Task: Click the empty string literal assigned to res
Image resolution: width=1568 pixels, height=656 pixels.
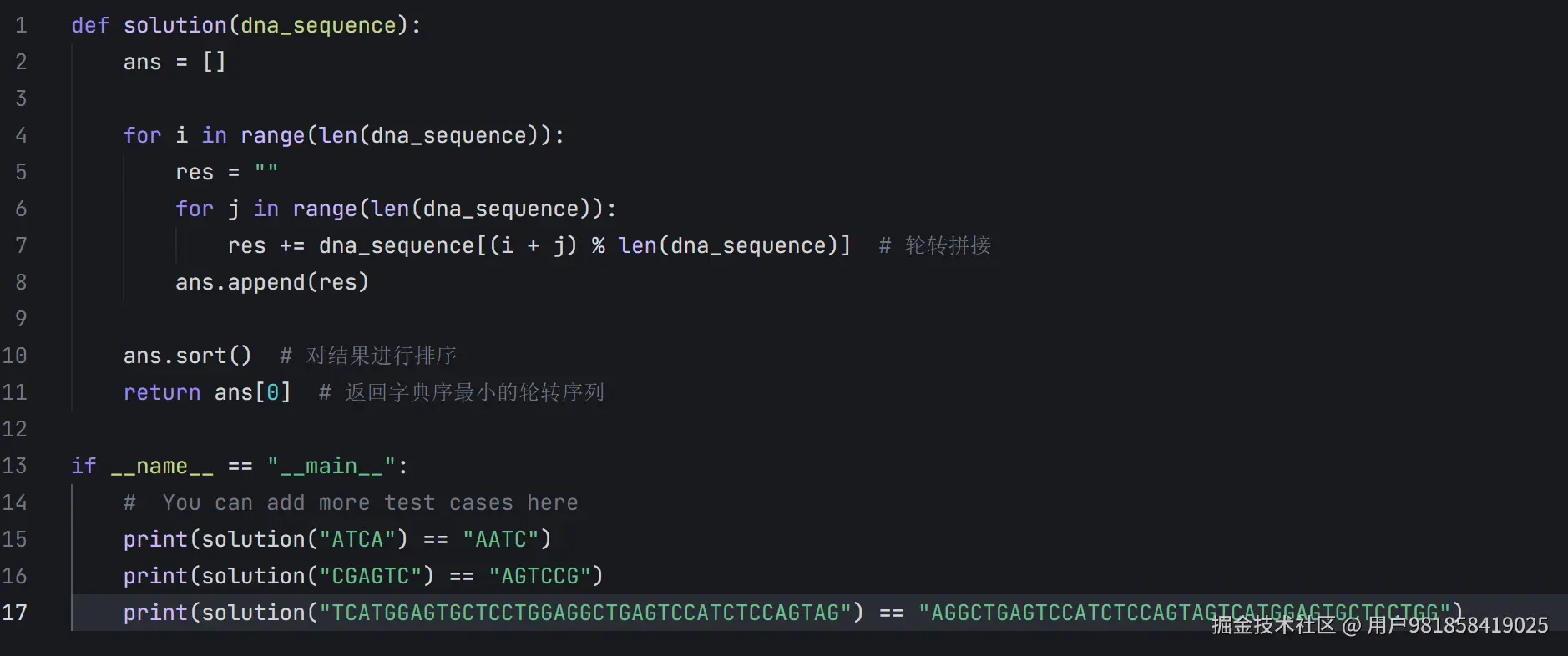Action: [266, 171]
